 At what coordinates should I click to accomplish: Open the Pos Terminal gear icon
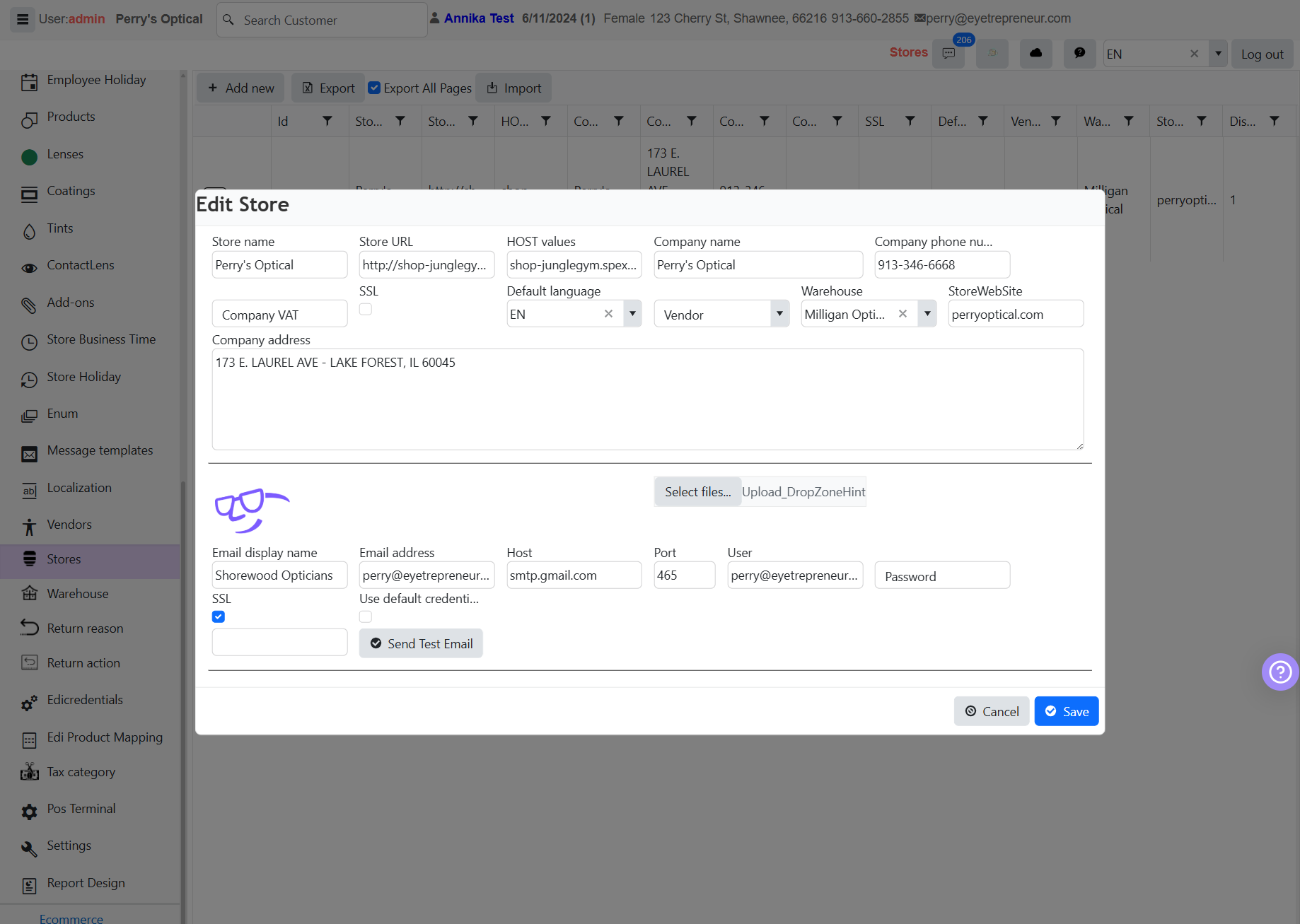(29, 811)
